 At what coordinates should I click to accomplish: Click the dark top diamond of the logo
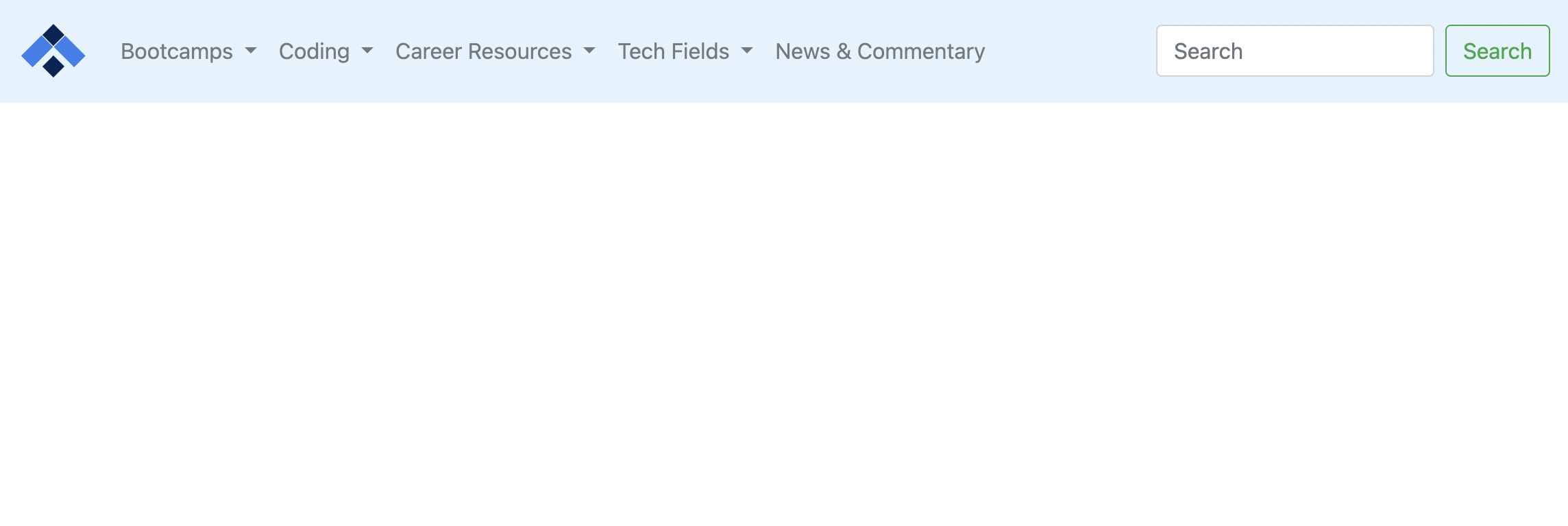click(53, 35)
